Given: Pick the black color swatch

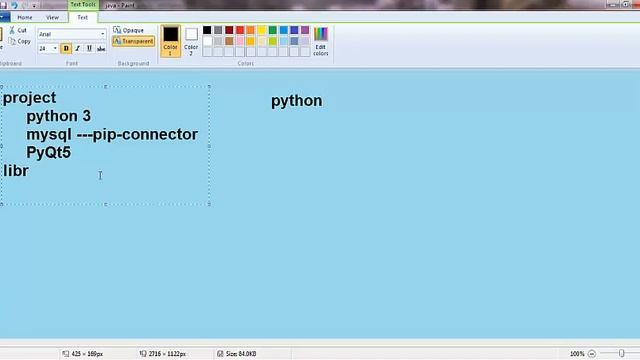Looking at the screenshot, I should click(x=207, y=30).
